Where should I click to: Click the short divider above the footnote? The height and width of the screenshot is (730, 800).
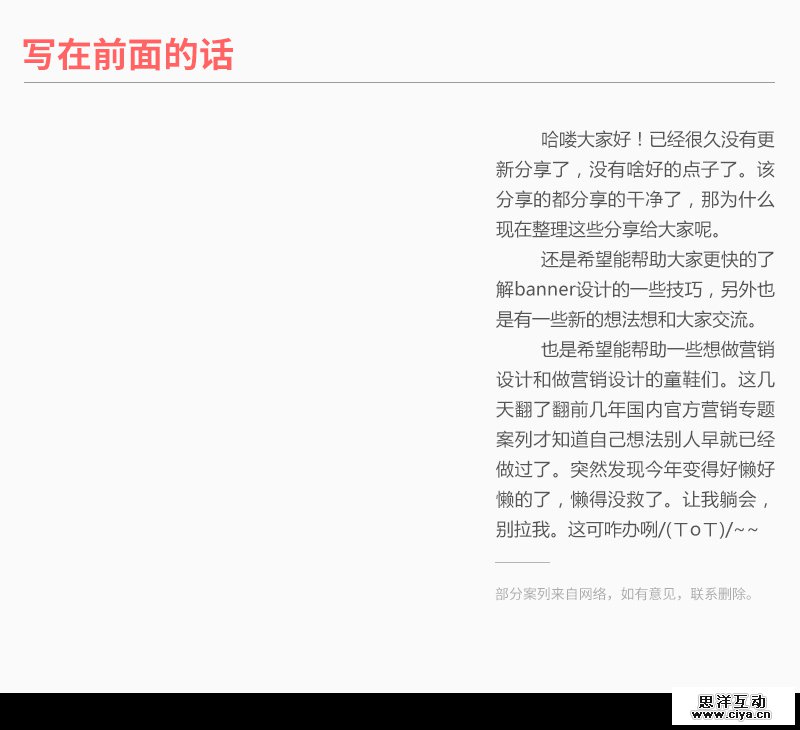point(522,562)
